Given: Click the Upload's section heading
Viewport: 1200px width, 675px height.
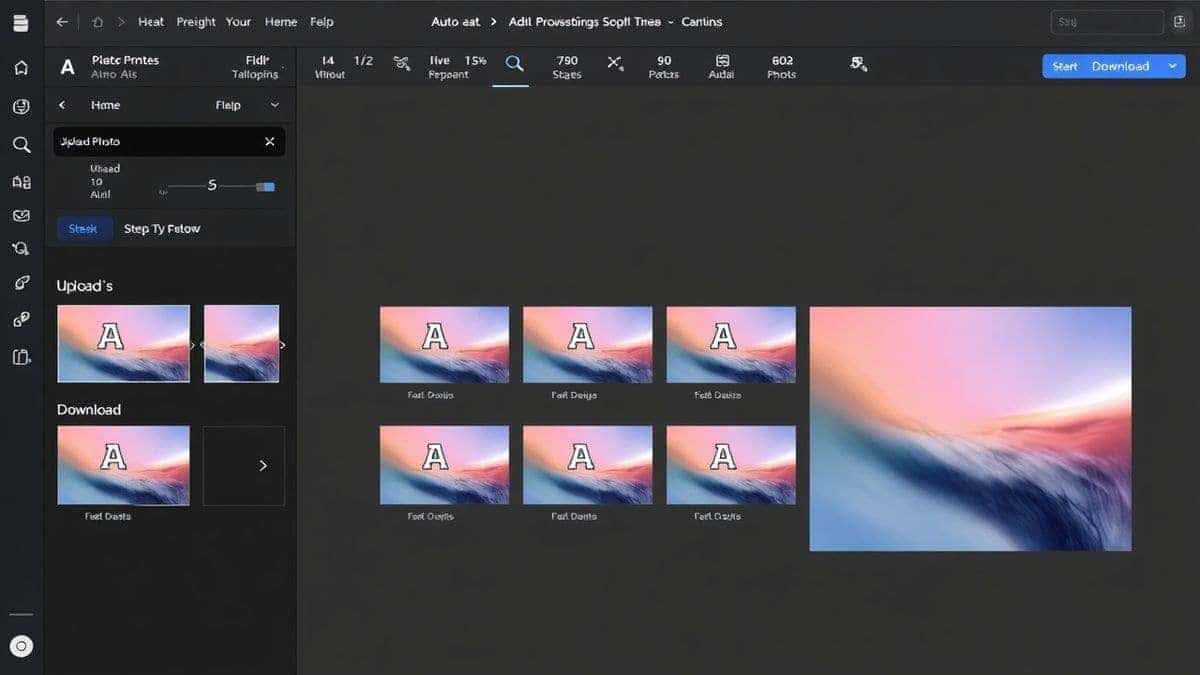Looking at the screenshot, I should pyautogui.click(x=85, y=286).
